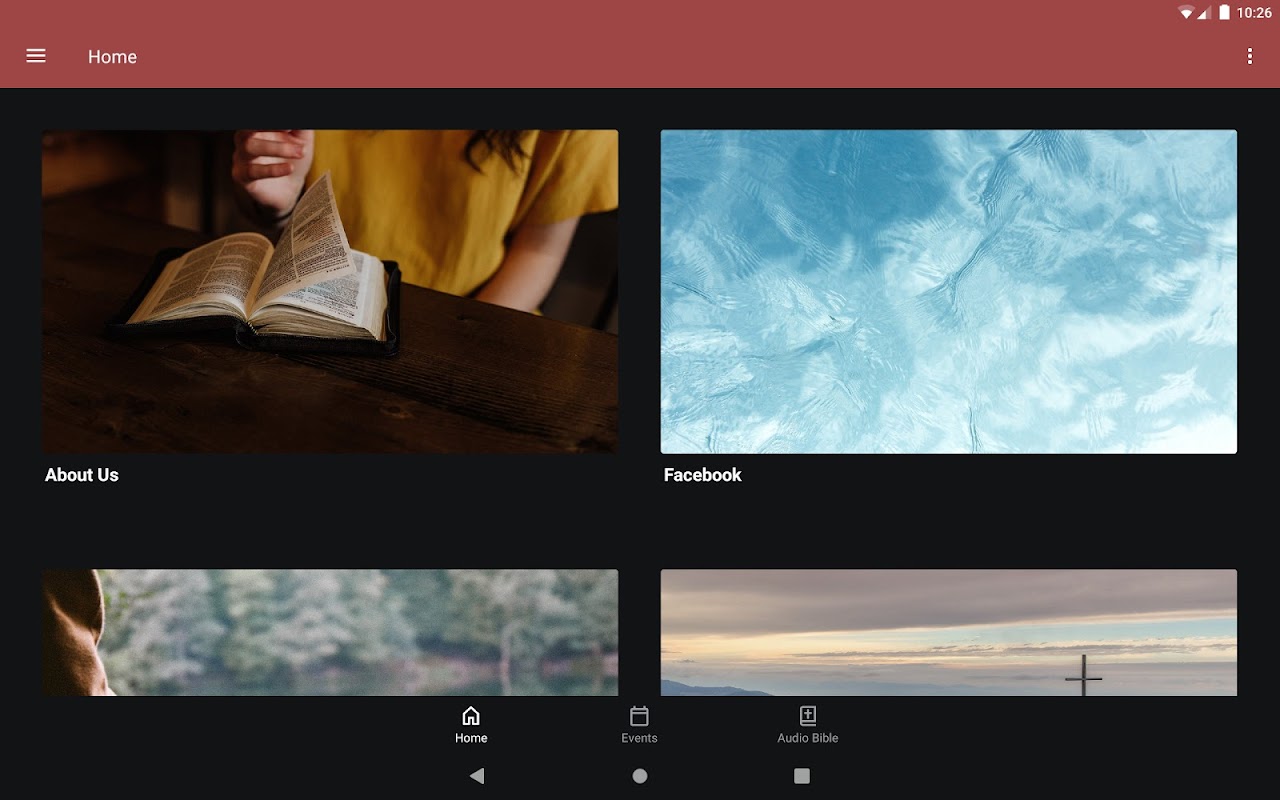Viewport: 1280px width, 800px height.
Task: Open the forest lake image card
Action: tap(330, 633)
